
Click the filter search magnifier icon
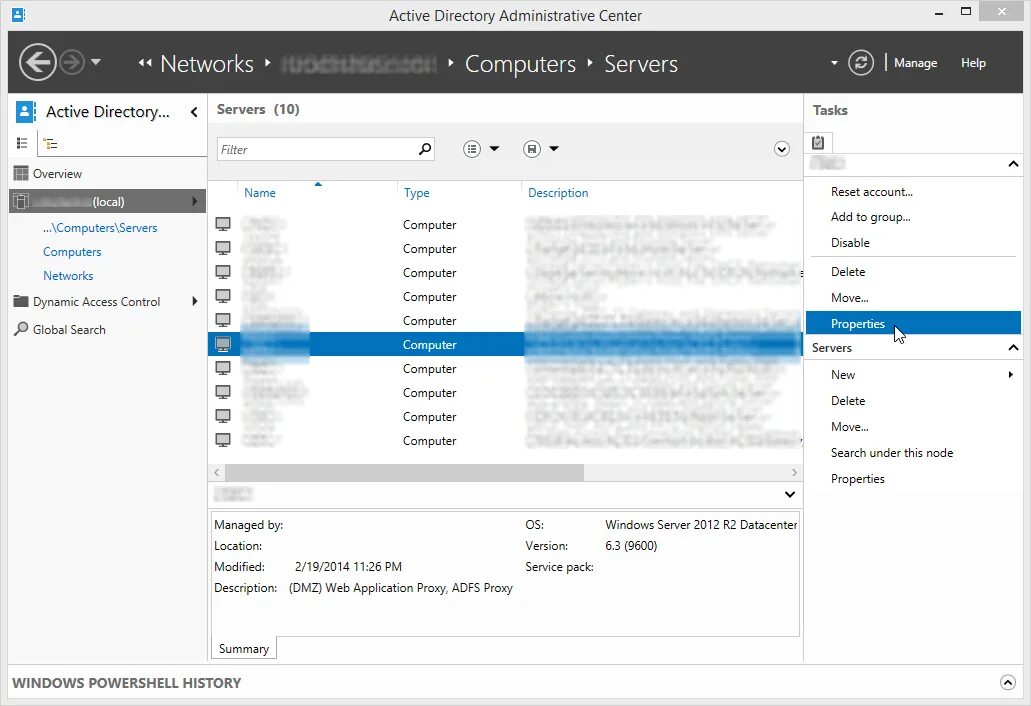425,149
